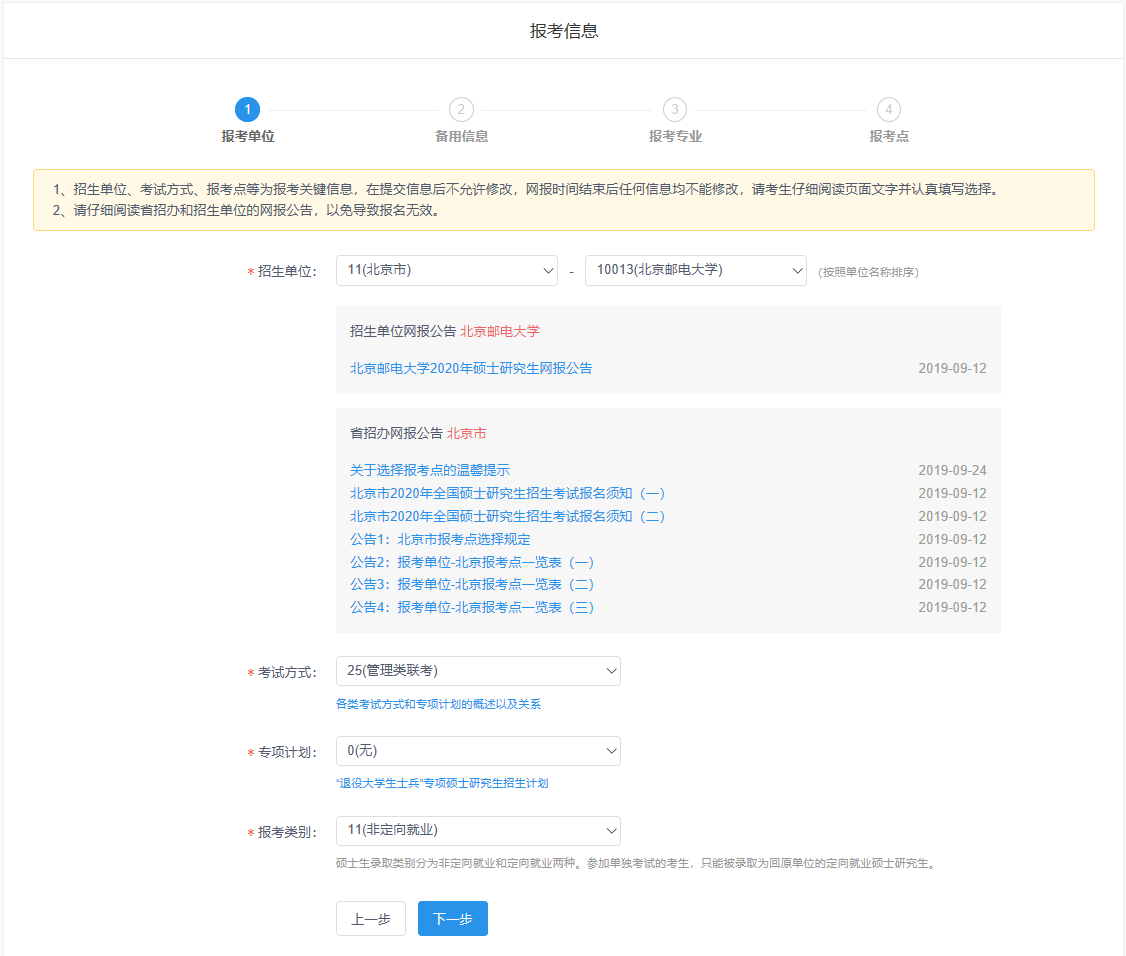The width and height of the screenshot is (1126, 956).
Task: Open 公告1：北京市报考点选择规定
Action: coord(440,539)
